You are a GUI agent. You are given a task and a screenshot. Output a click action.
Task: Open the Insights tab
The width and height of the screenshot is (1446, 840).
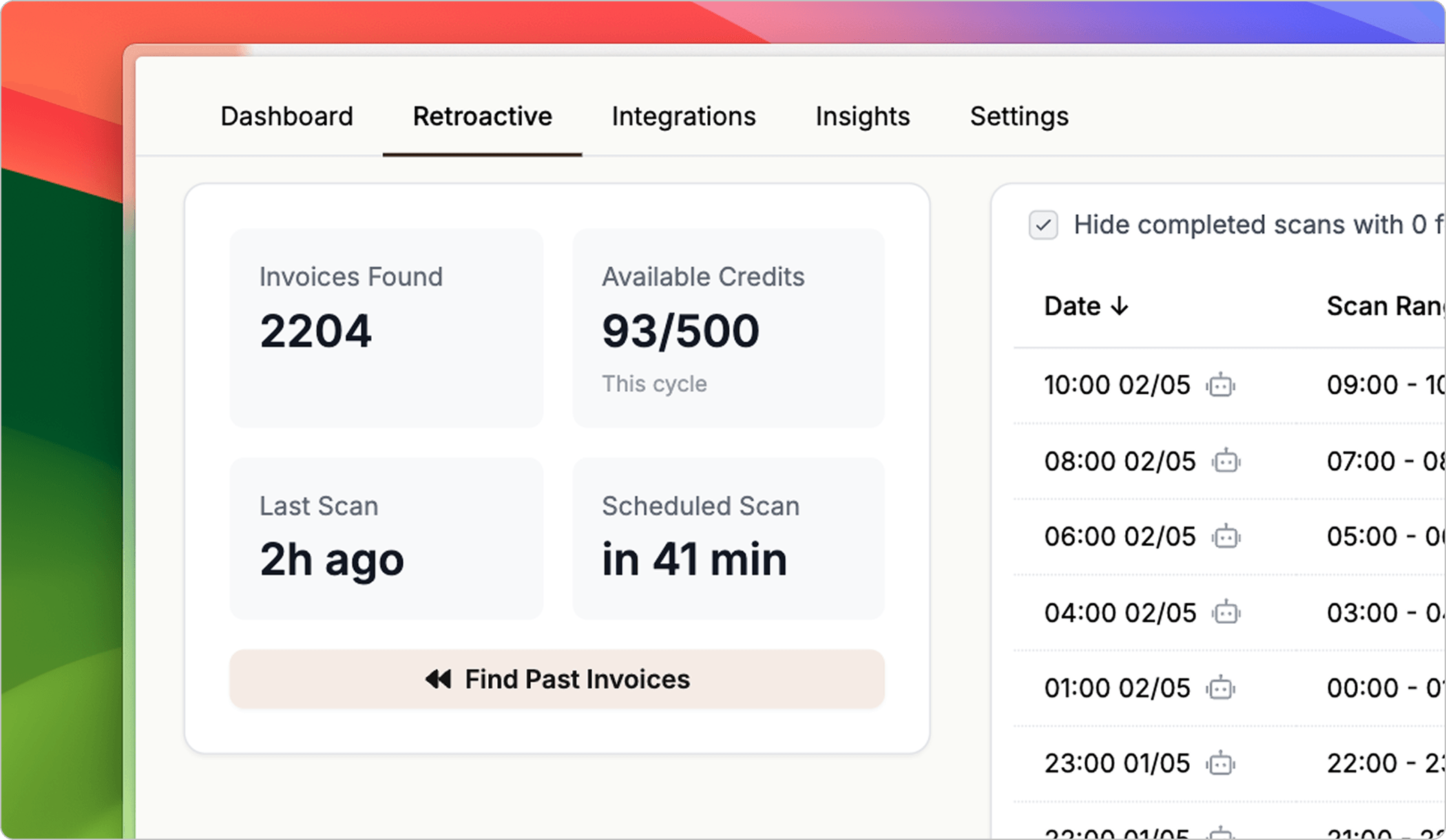point(862,116)
